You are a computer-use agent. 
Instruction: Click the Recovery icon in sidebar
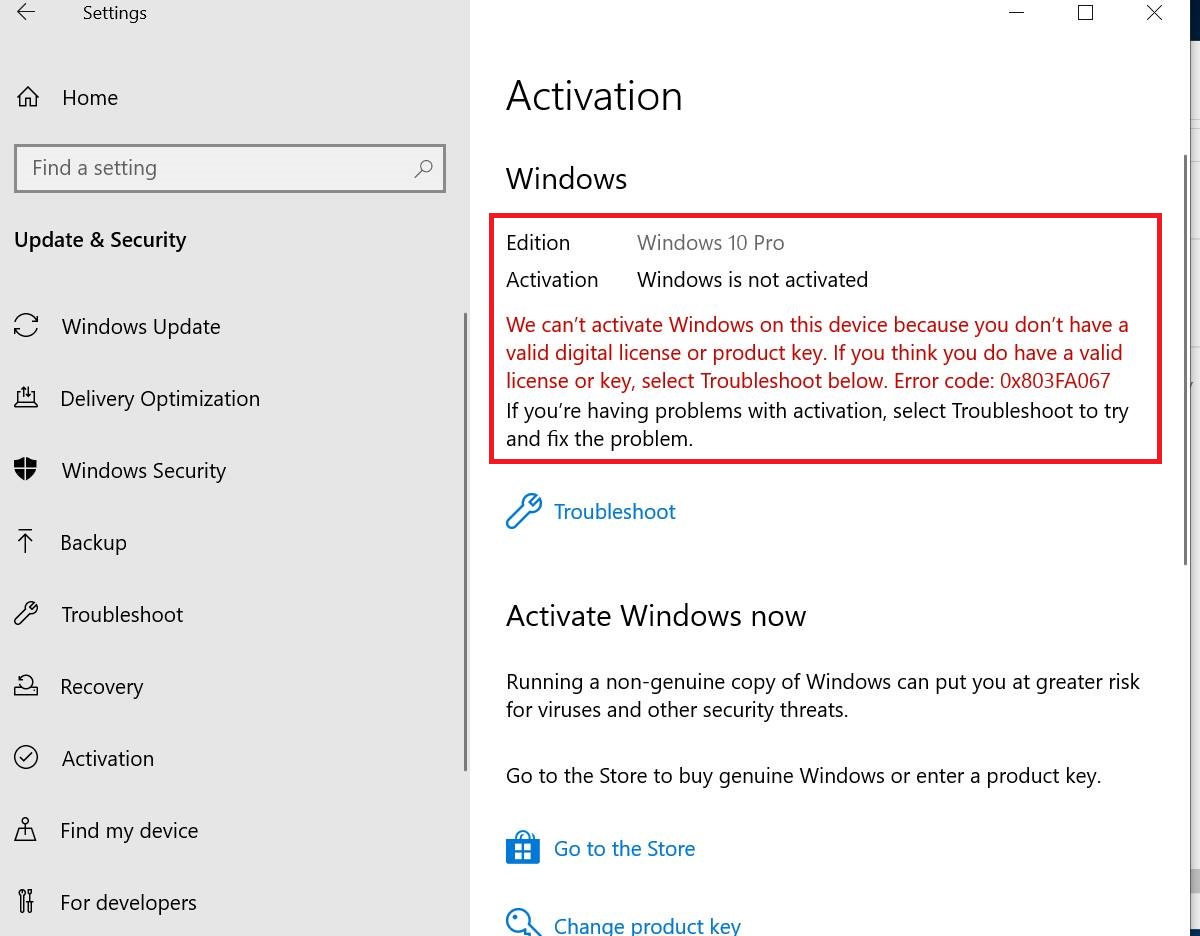pyautogui.click(x=26, y=686)
